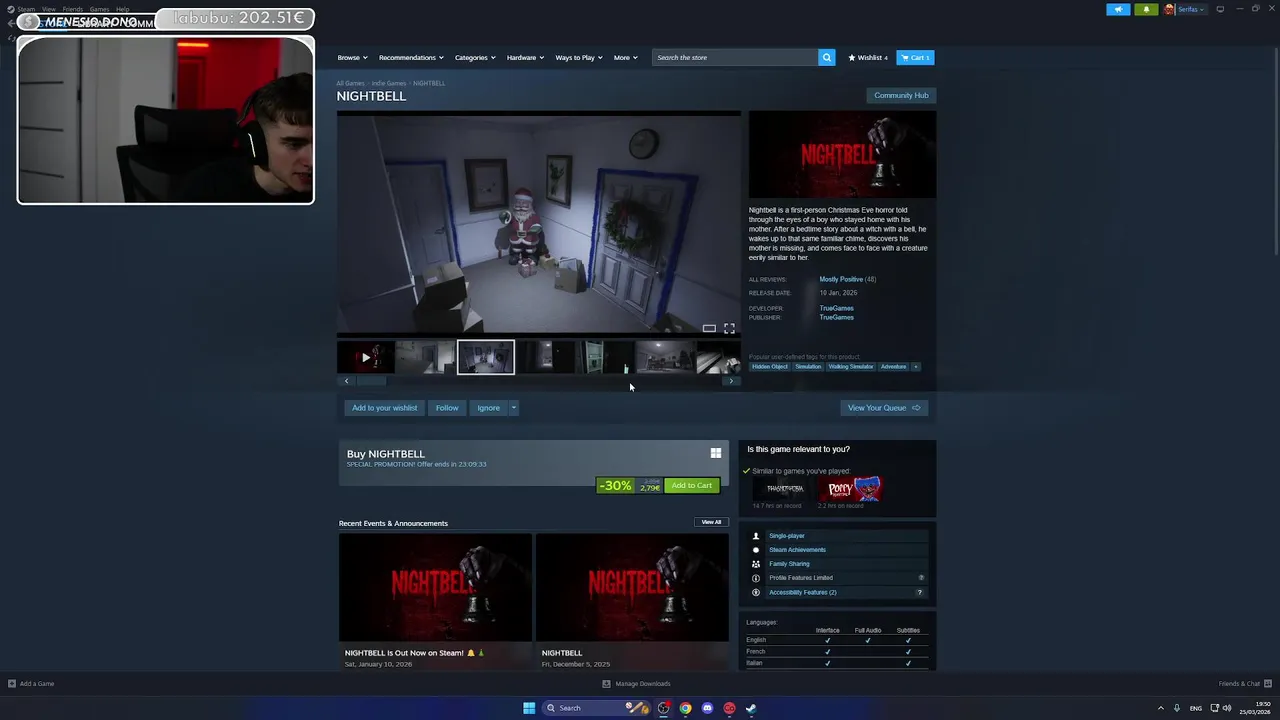Expand the Ways to Play menu
Screen dimensions: 1280x720
pos(579,57)
